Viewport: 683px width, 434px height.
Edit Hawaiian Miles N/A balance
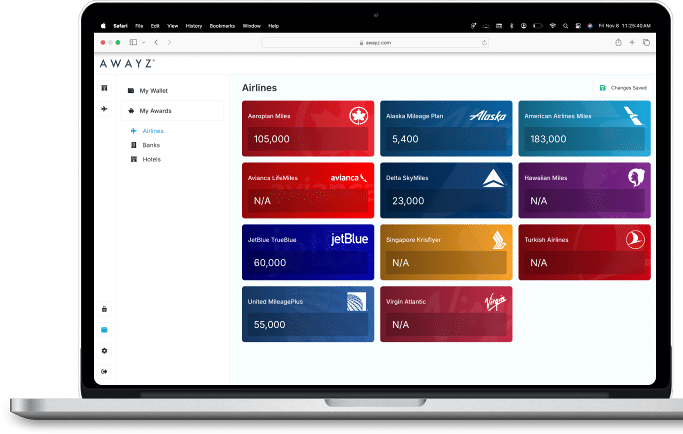click(x=584, y=201)
